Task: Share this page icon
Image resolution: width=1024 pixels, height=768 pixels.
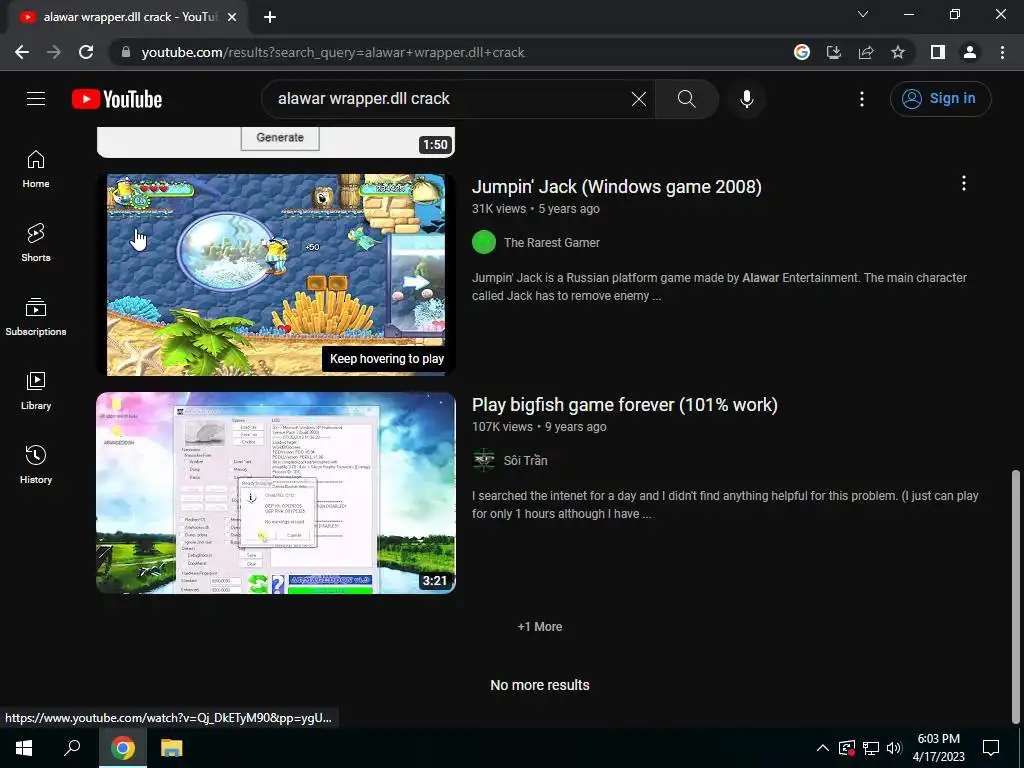Action: click(x=866, y=52)
